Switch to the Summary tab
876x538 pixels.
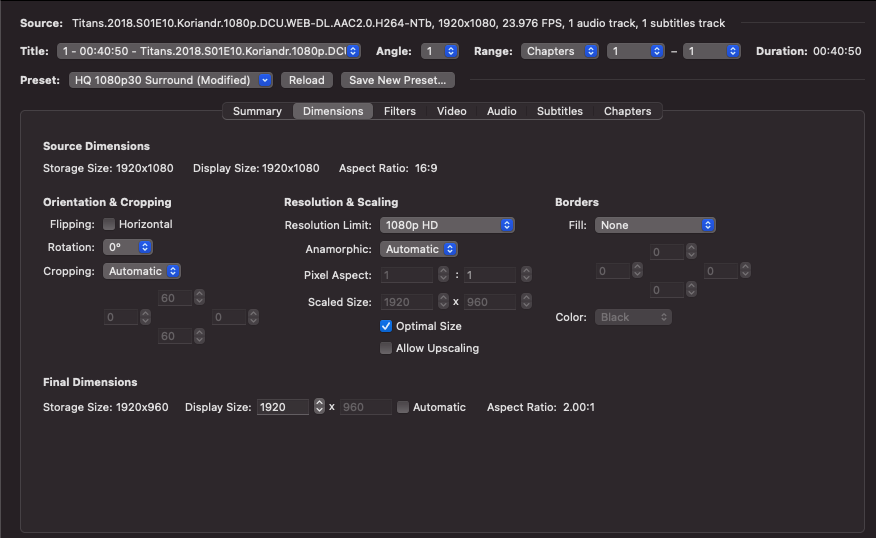tap(257, 111)
